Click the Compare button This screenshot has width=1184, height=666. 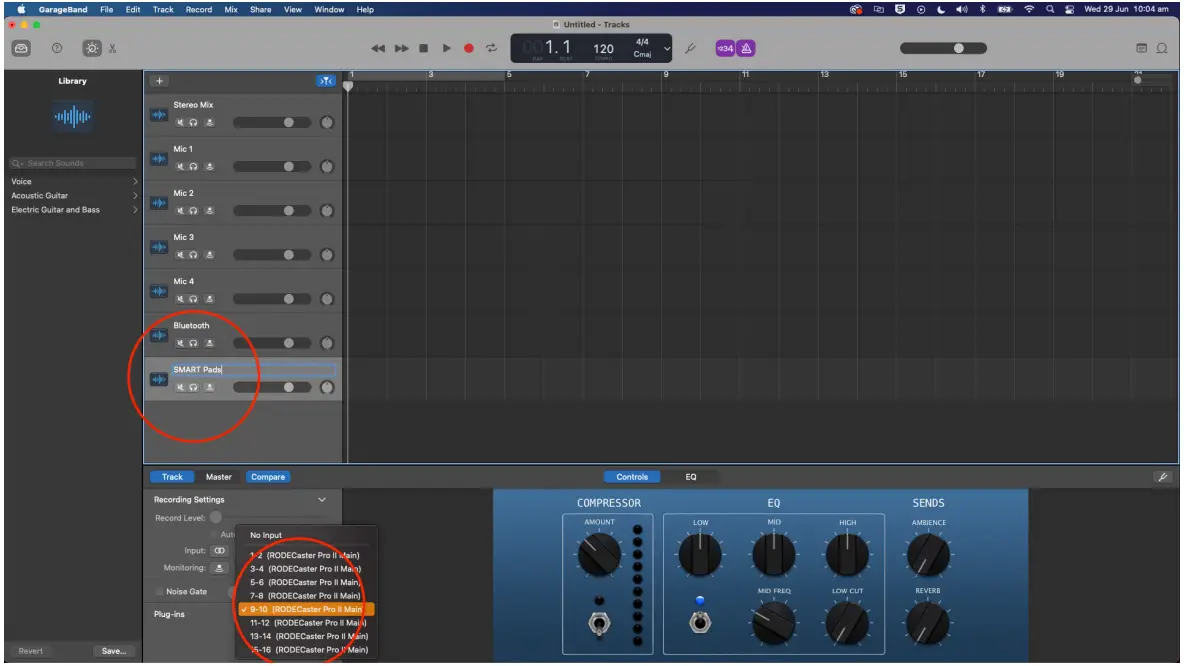coord(269,477)
